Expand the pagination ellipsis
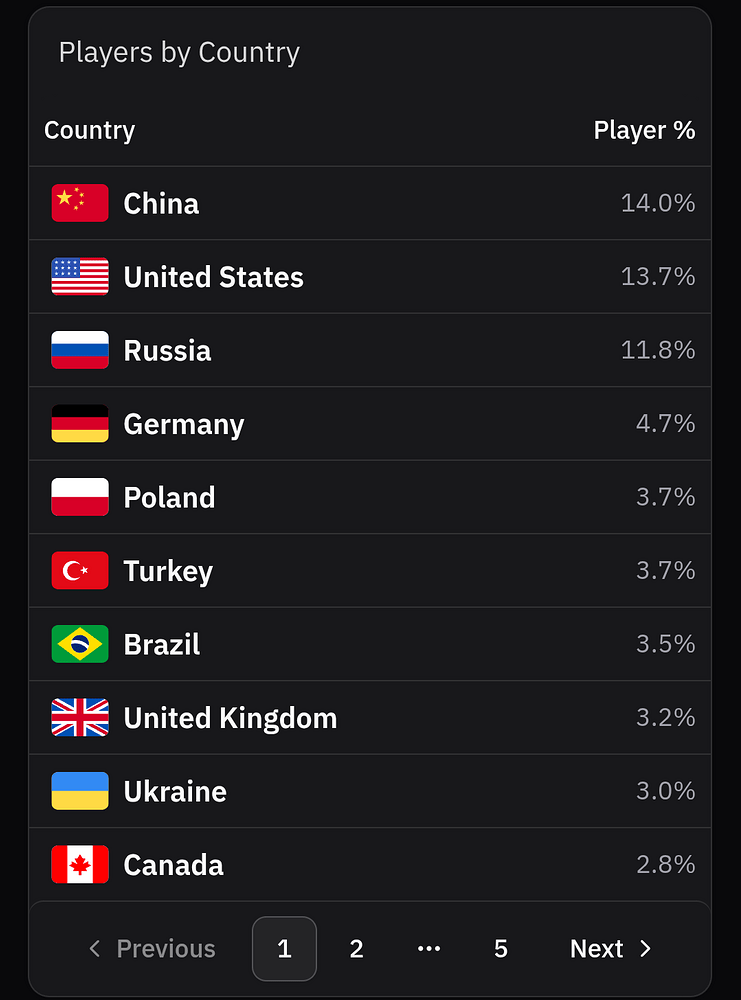Image resolution: width=741 pixels, height=1000 pixels. click(x=429, y=949)
